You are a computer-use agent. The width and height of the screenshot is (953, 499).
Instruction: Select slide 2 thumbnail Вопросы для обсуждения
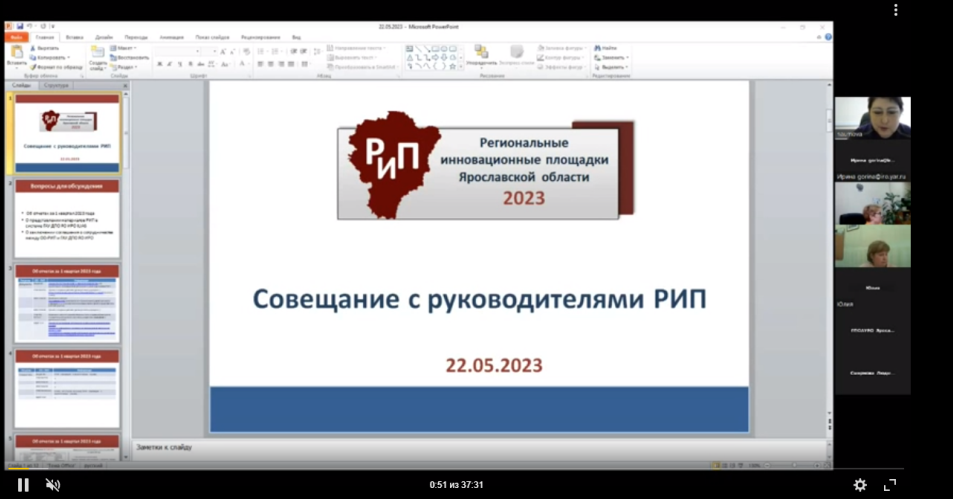pyautogui.click(x=67, y=219)
